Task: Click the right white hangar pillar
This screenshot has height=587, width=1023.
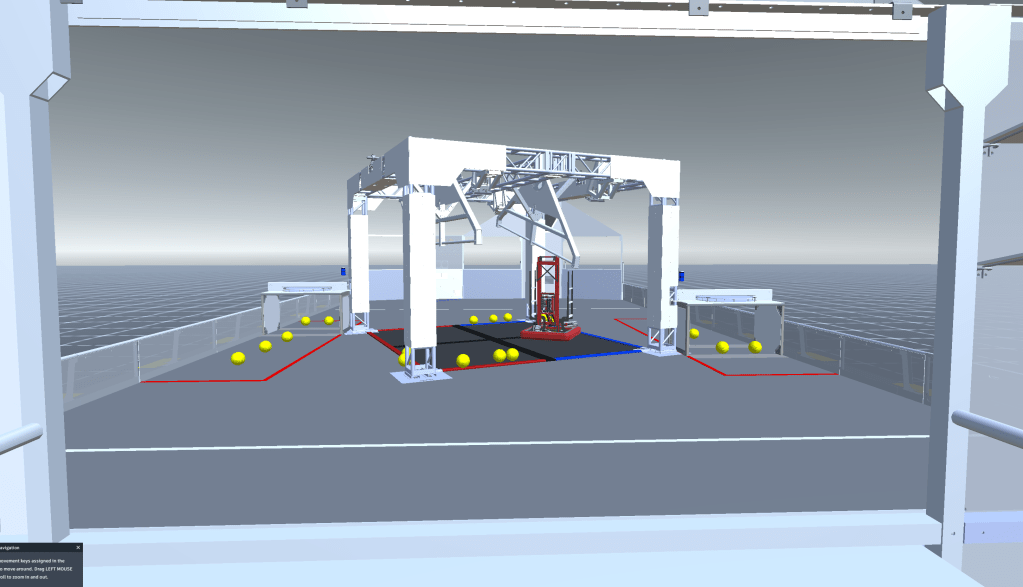Action: [663, 270]
